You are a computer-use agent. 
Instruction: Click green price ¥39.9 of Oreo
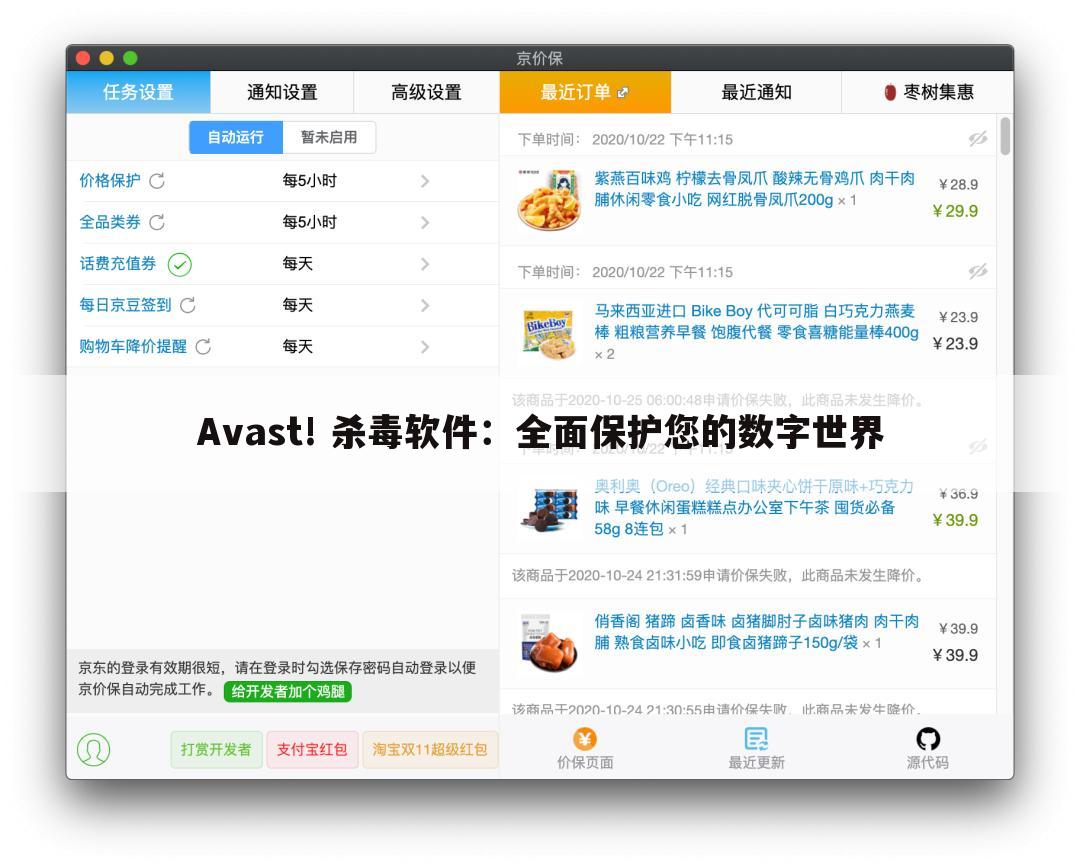point(955,520)
